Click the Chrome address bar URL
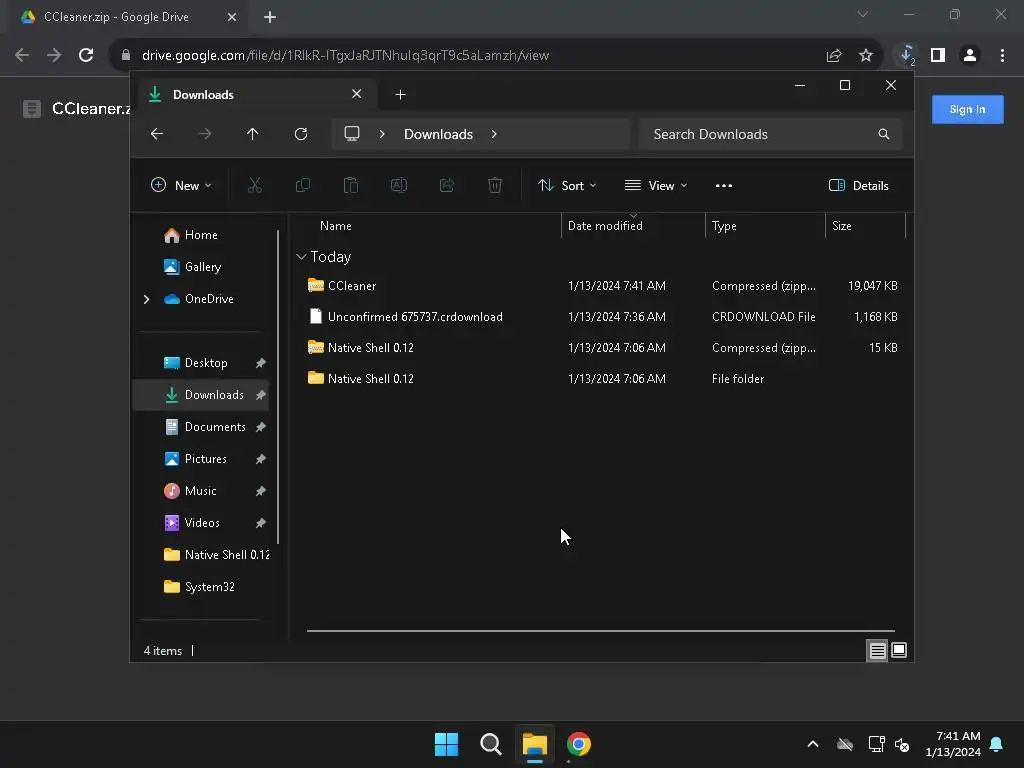The width and height of the screenshot is (1024, 768). pos(345,56)
